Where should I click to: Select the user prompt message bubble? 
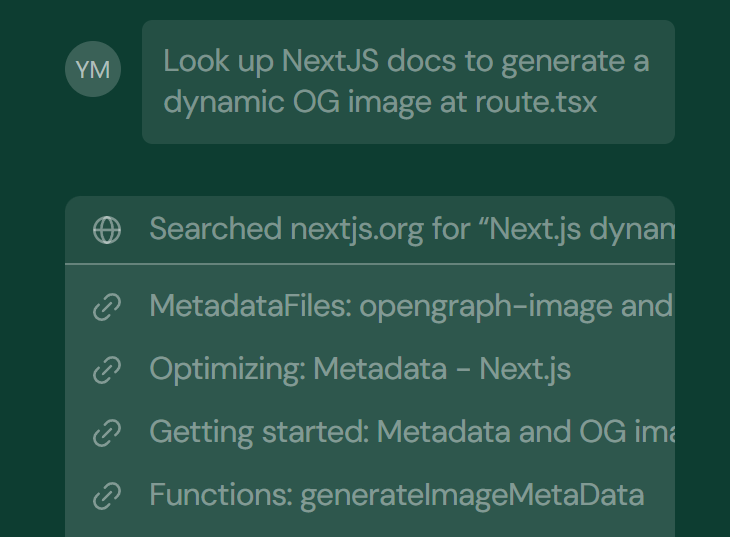tap(408, 82)
